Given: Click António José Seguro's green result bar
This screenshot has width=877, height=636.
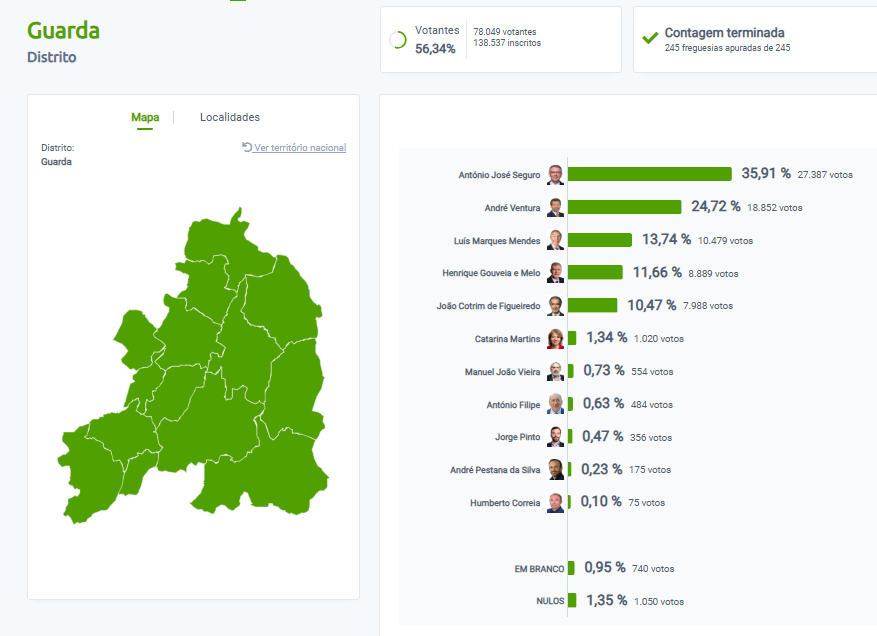Looking at the screenshot, I should pyautogui.click(x=650, y=174).
